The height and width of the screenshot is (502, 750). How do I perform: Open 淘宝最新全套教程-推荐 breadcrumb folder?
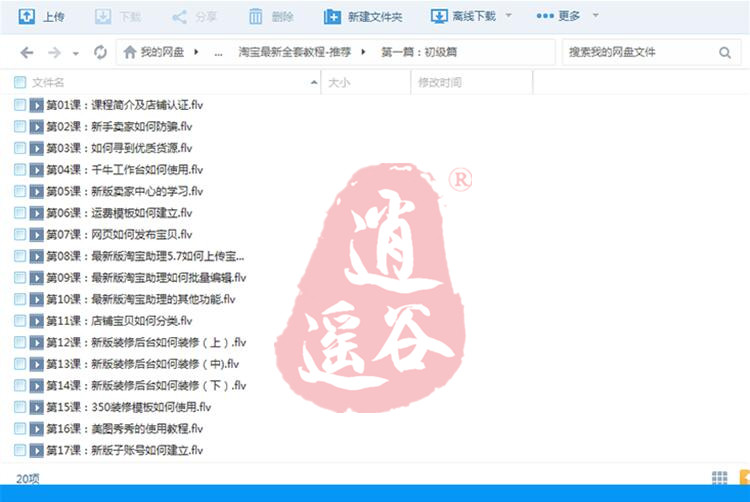295,52
